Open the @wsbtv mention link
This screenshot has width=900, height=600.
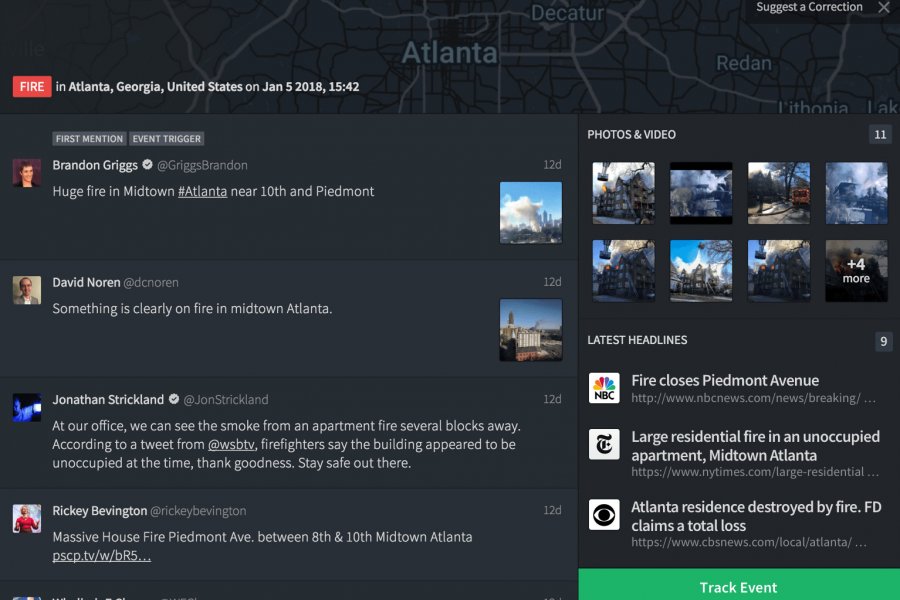coord(233,444)
